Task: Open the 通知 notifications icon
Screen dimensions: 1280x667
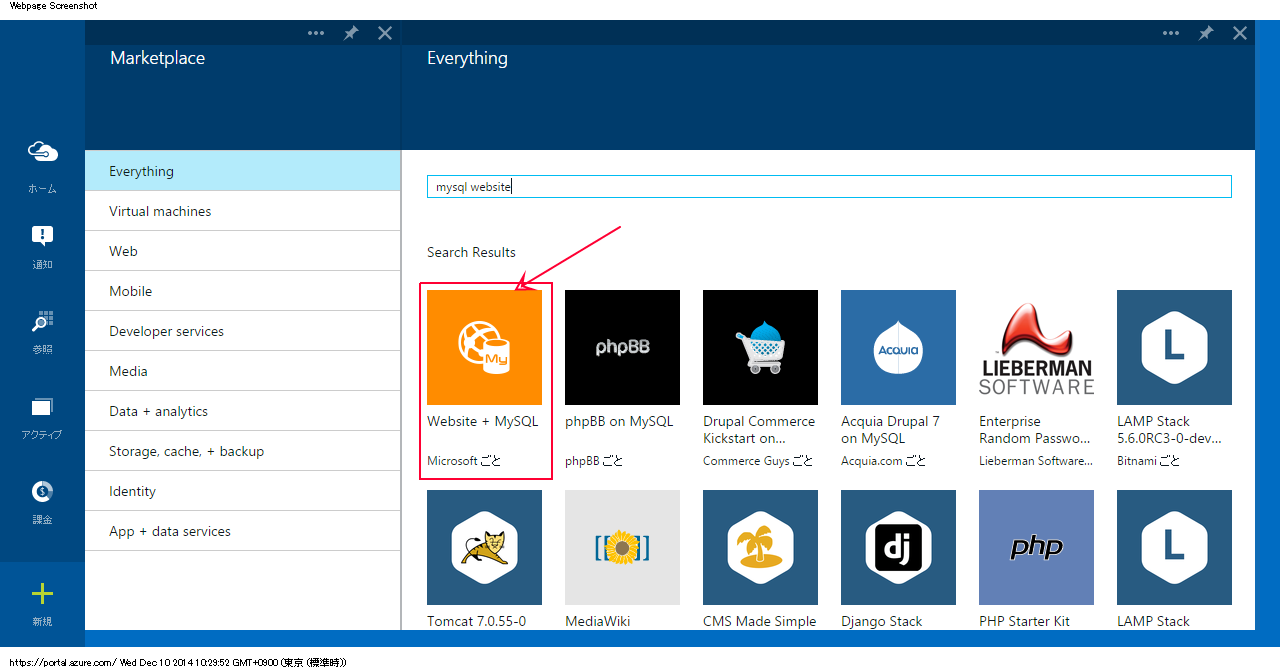Action: pyautogui.click(x=42, y=236)
